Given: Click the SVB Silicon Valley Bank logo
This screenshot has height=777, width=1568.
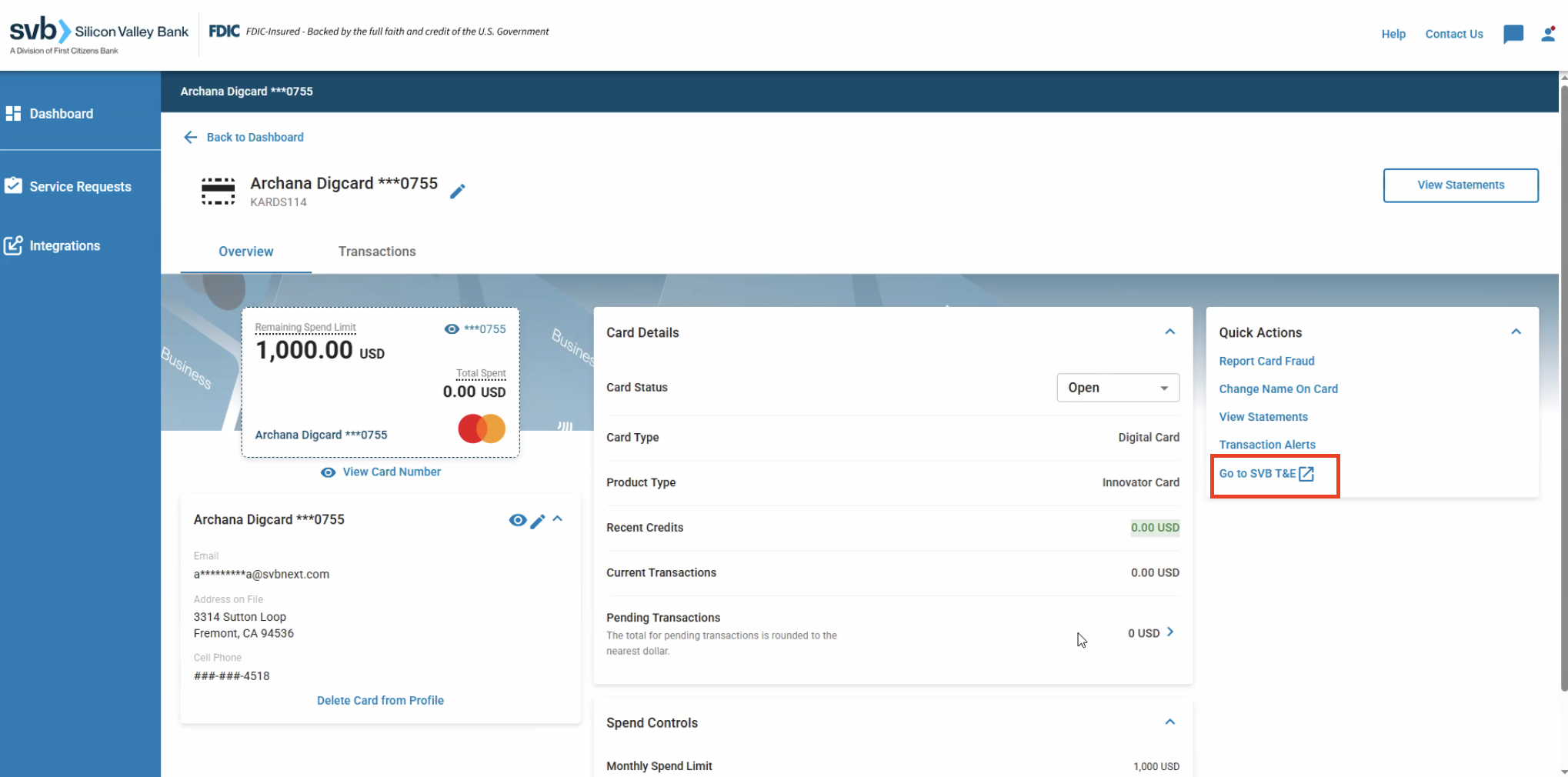Looking at the screenshot, I should 98,35.
